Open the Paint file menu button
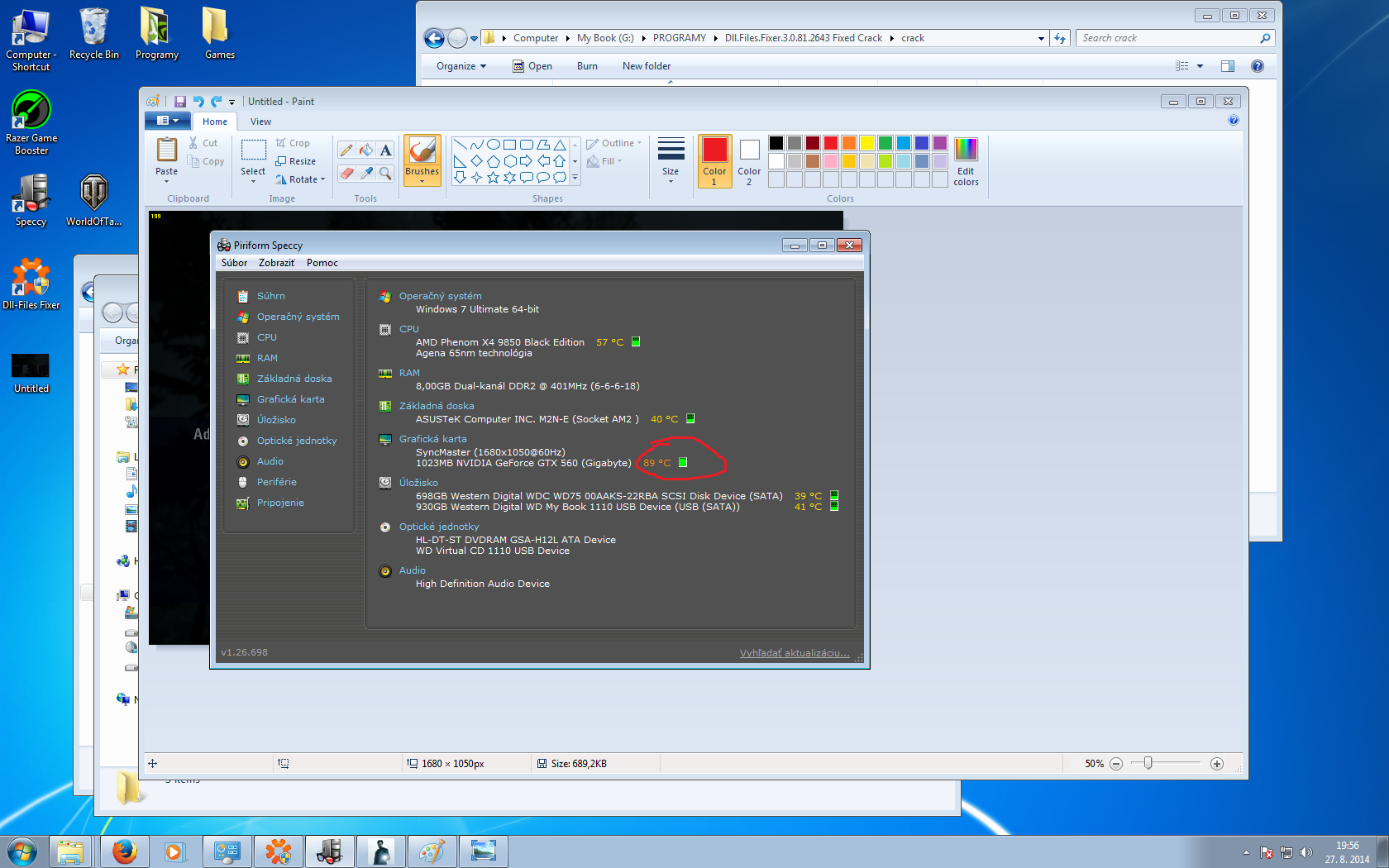The height and width of the screenshot is (868, 1389). pyautogui.click(x=168, y=121)
